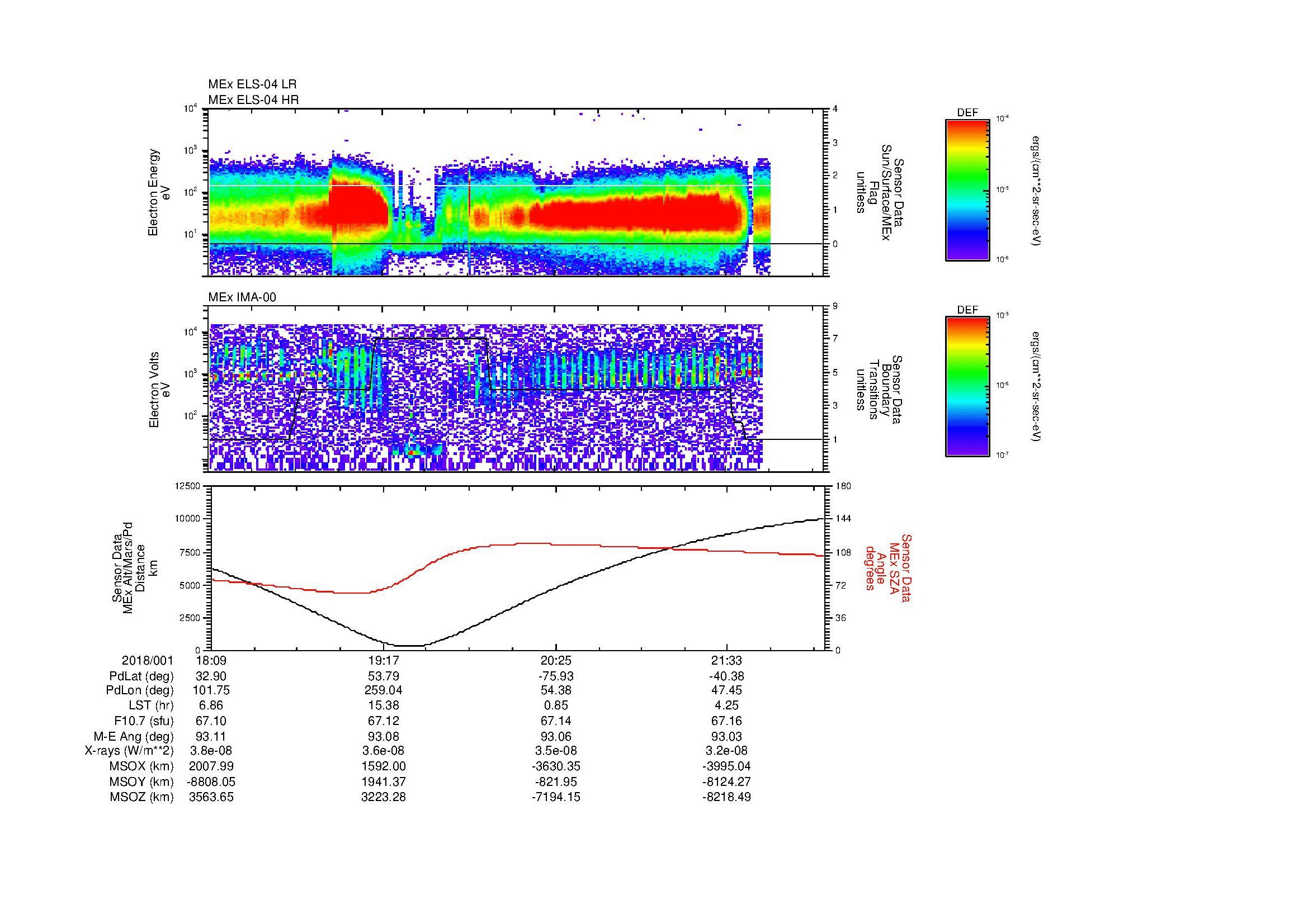Click the 'MSOY (km)' row label
1308x924 pixels.
142,781
